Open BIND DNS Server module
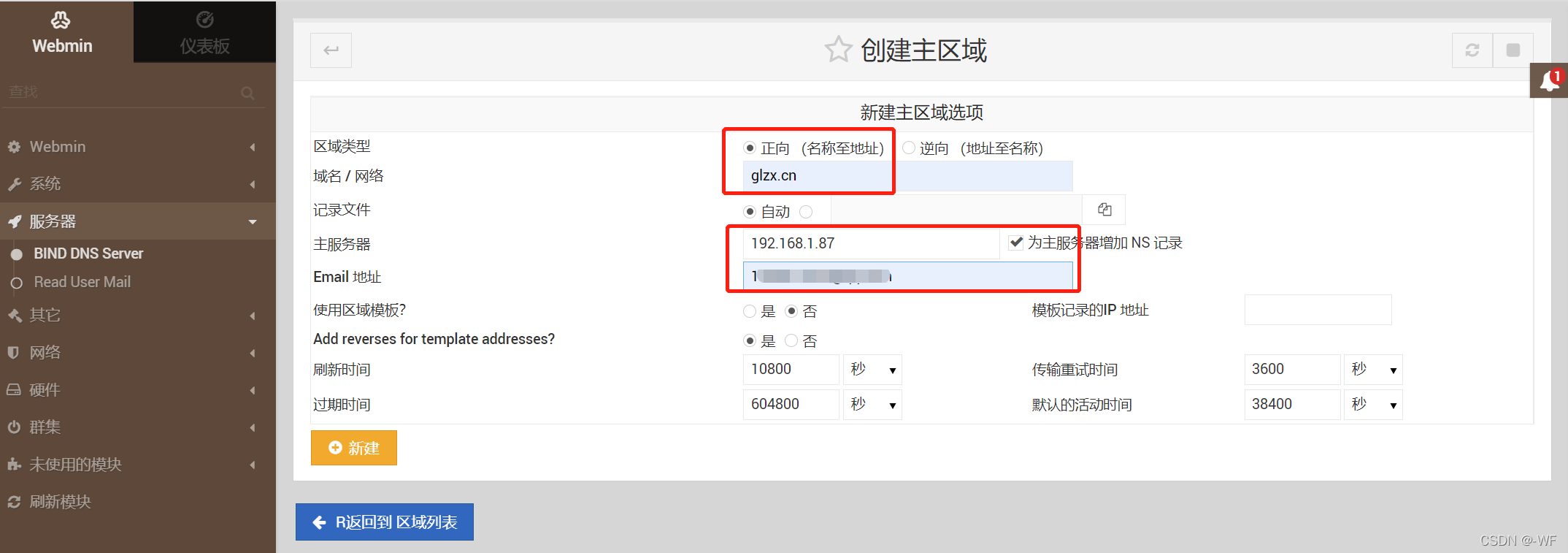 point(88,253)
